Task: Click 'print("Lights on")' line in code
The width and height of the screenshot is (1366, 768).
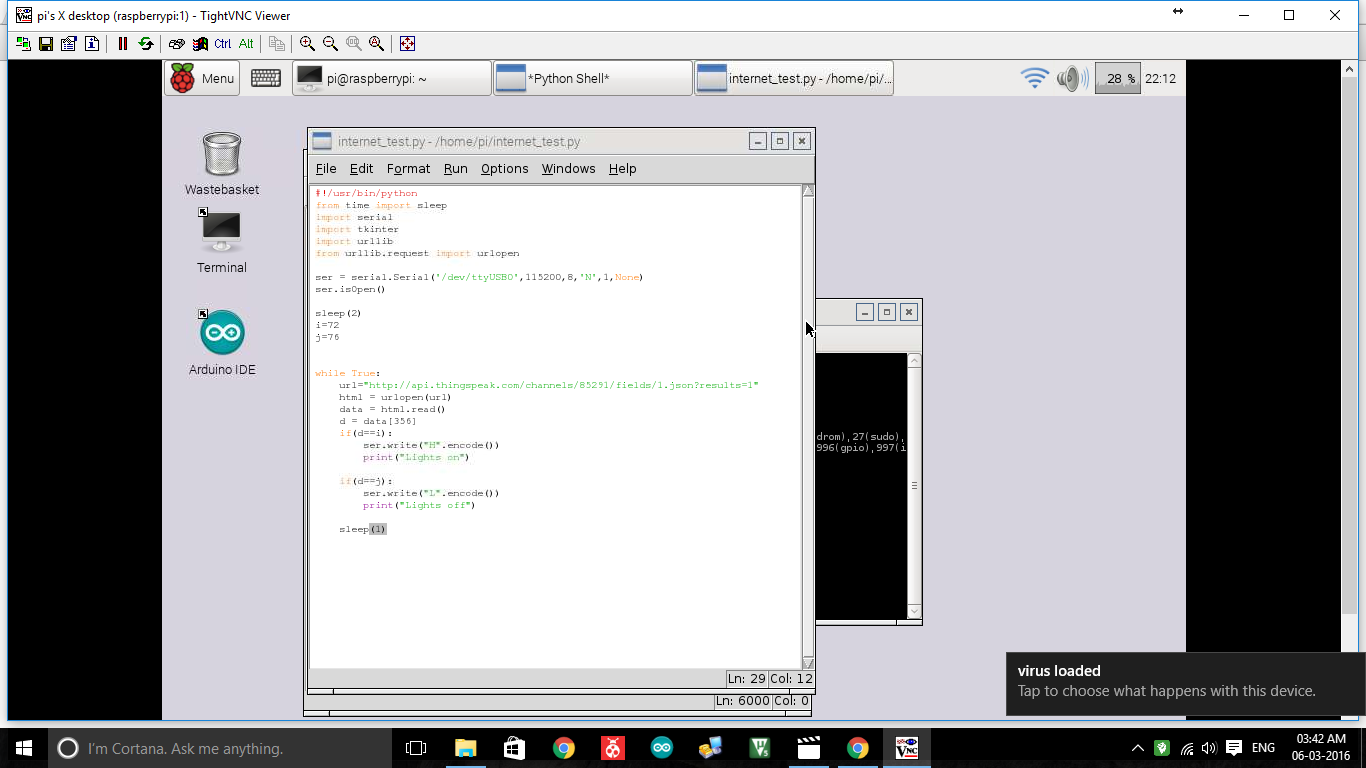Action: (416, 457)
